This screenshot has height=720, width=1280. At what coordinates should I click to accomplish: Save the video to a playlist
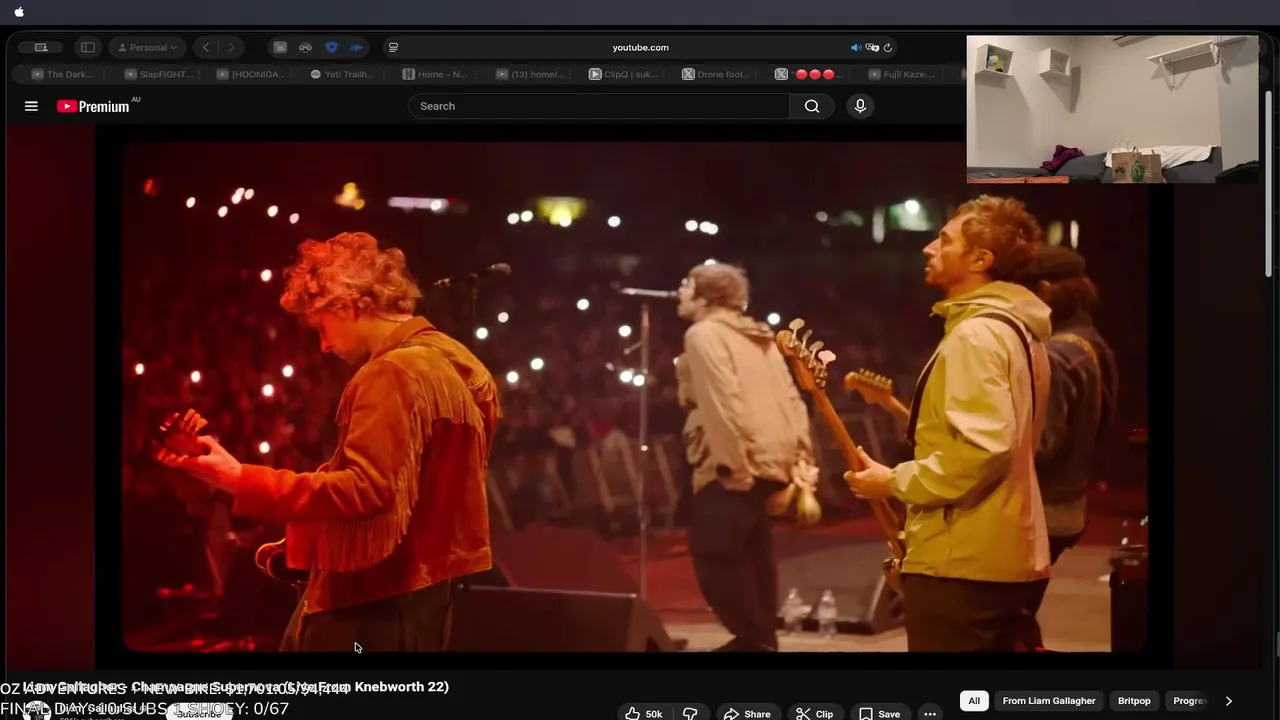pos(879,713)
